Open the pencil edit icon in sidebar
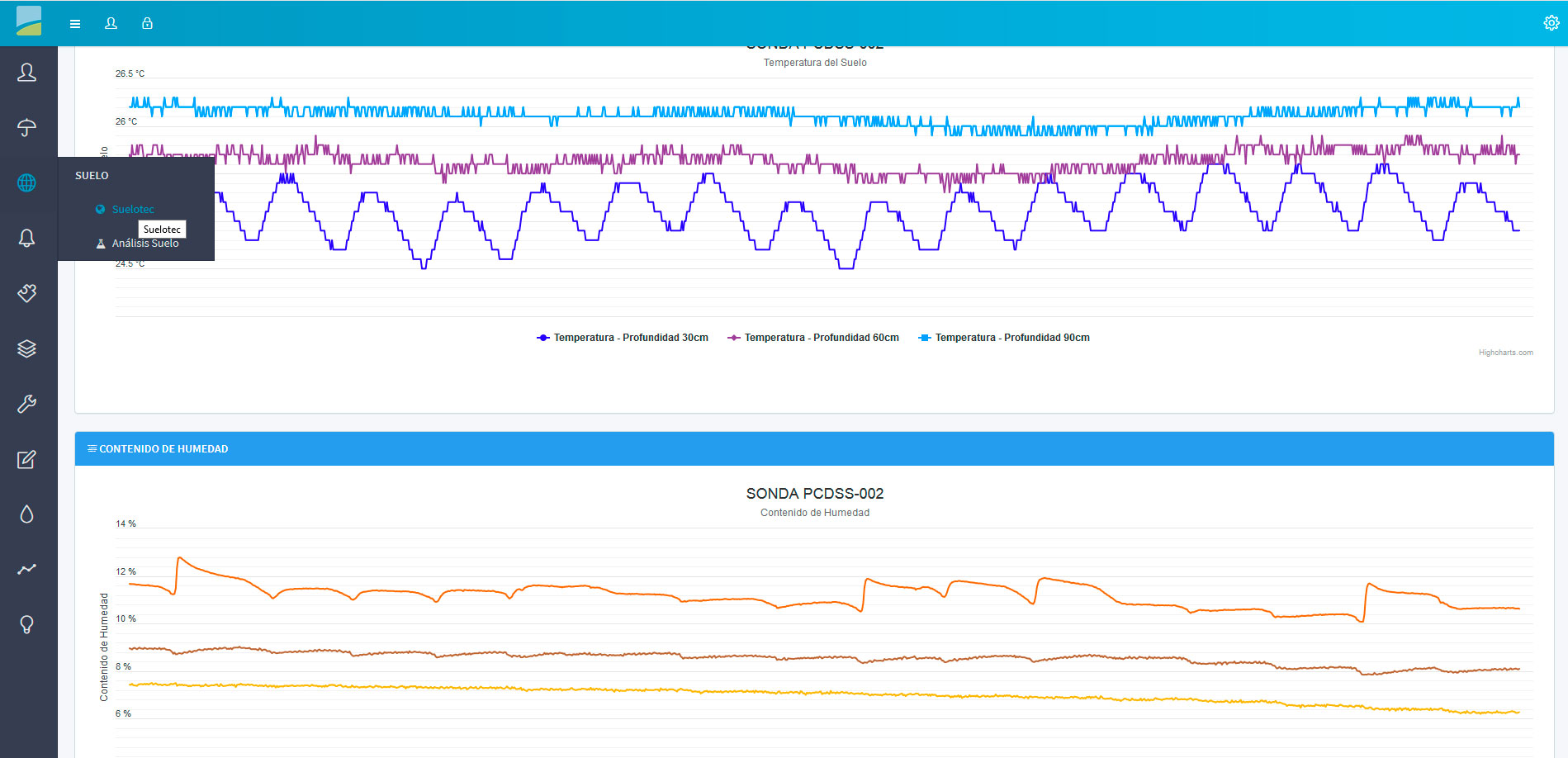Screen dimensions: 1568x758 pos(27,459)
